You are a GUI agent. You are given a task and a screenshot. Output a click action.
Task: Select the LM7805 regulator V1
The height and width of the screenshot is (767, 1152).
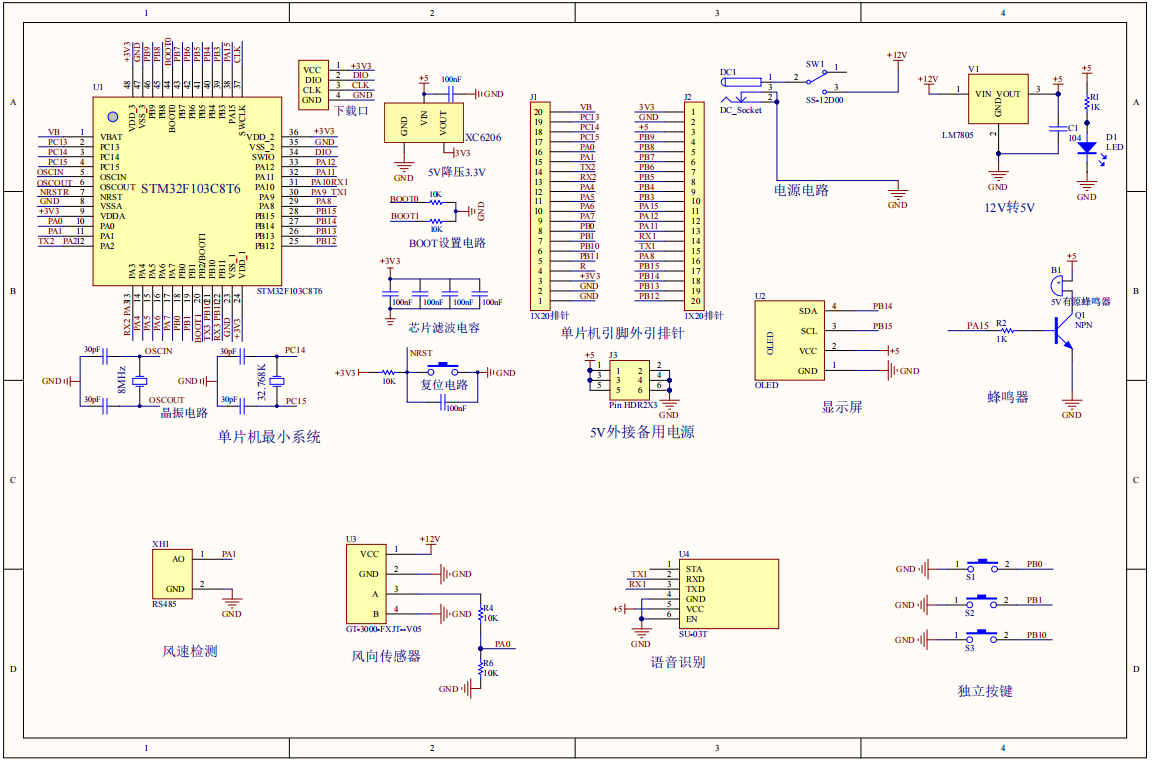(x=997, y=99)
